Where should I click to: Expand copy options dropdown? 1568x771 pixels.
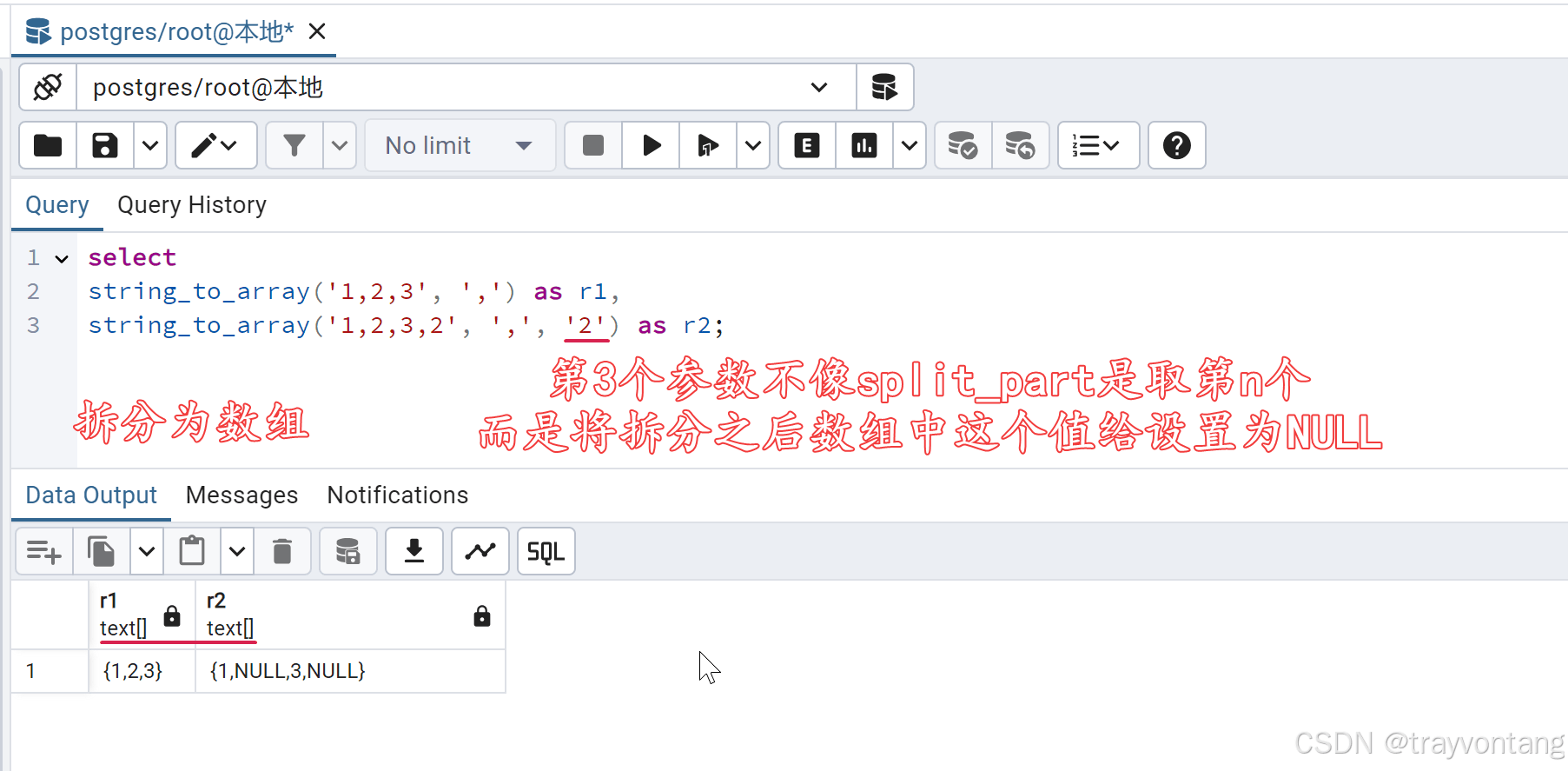pos(147,551)
